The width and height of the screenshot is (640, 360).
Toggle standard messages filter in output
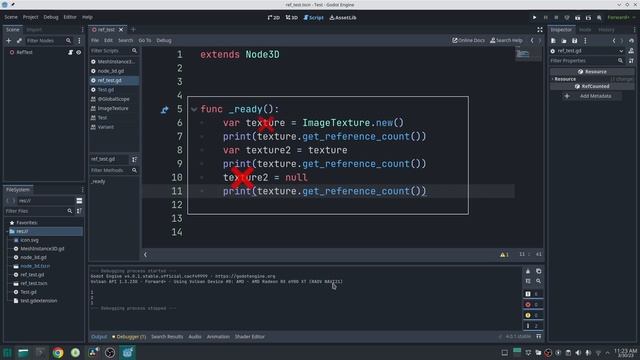533,294
